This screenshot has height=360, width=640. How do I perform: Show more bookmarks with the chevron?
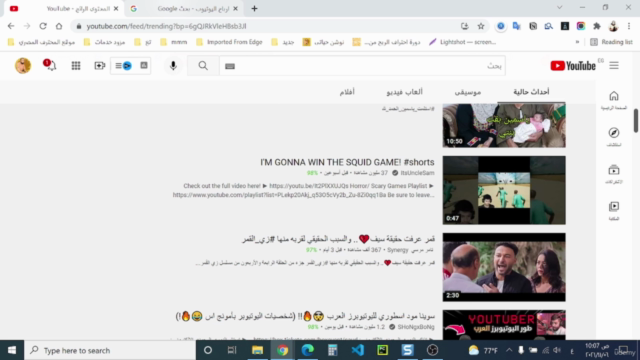click(x=577, y=42)
